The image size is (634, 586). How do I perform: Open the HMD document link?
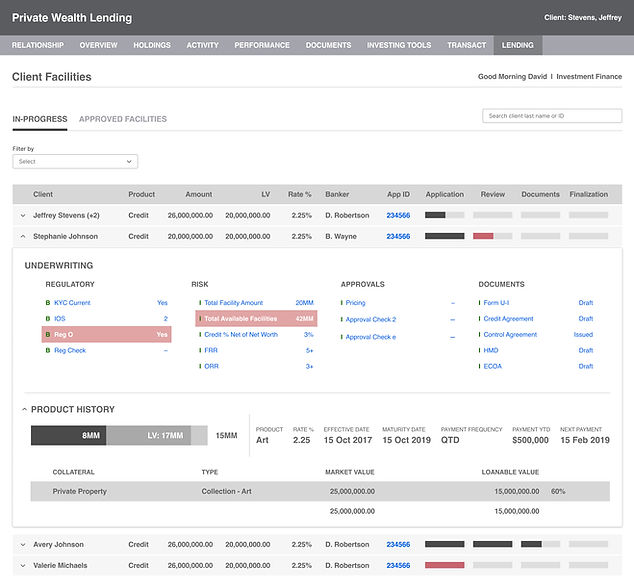[x=491, y=350]
